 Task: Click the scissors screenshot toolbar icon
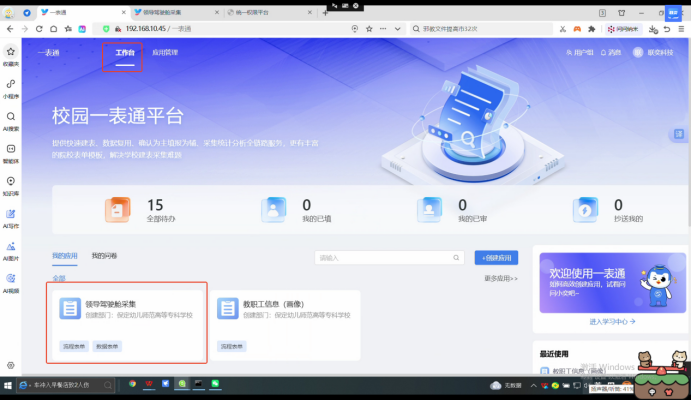(563, 29)
